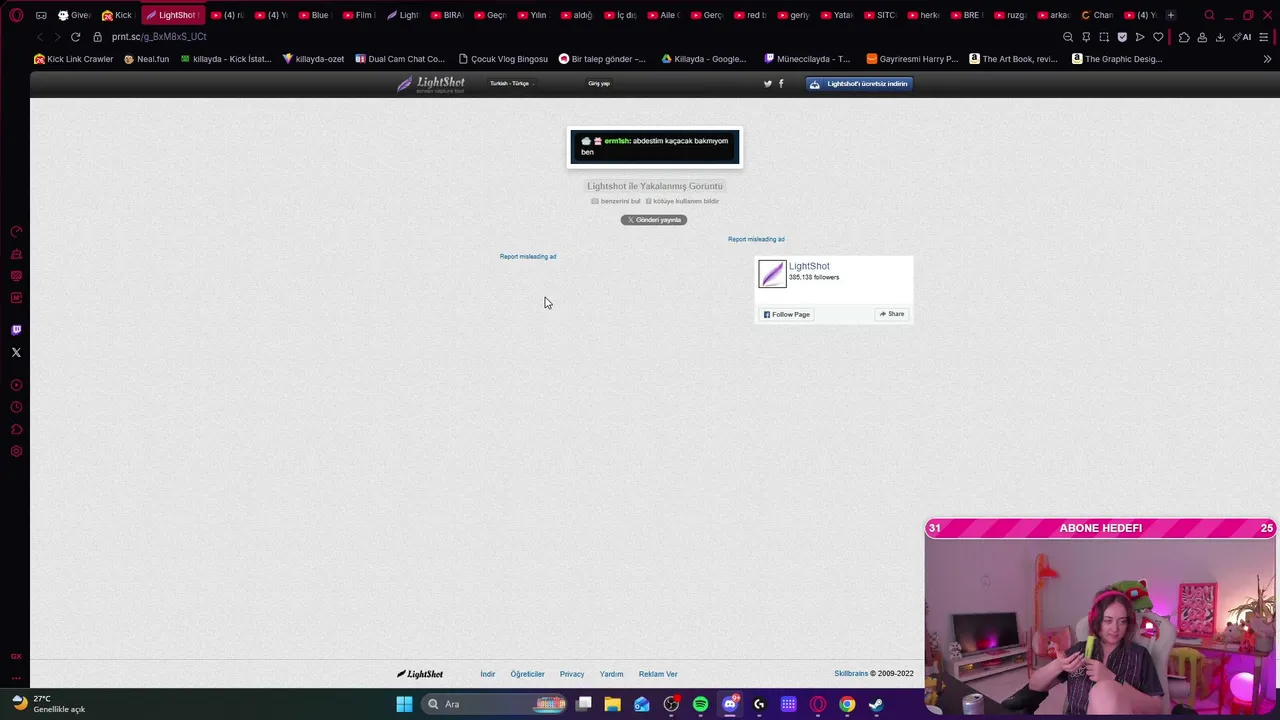Image resolution: width=1280 pixels, height=720 pixels.
Task: Open the weather widget showing 27°C
Action: tap(50, 704)
